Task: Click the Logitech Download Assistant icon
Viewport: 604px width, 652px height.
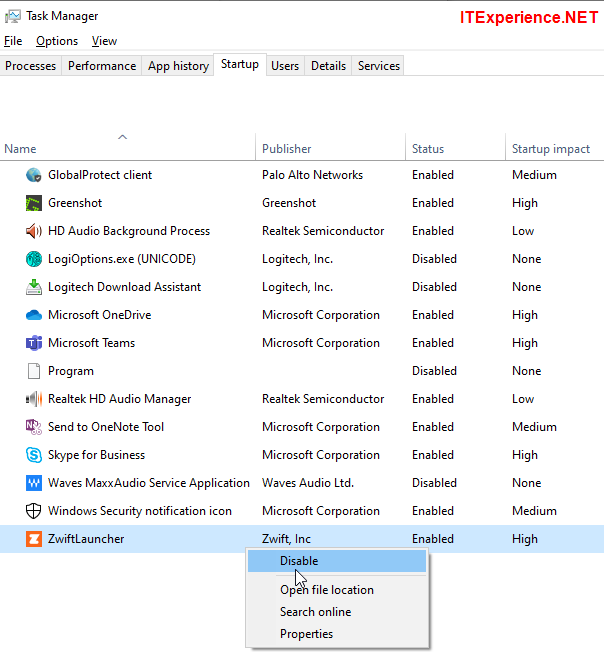Action: tap(34, 287)
